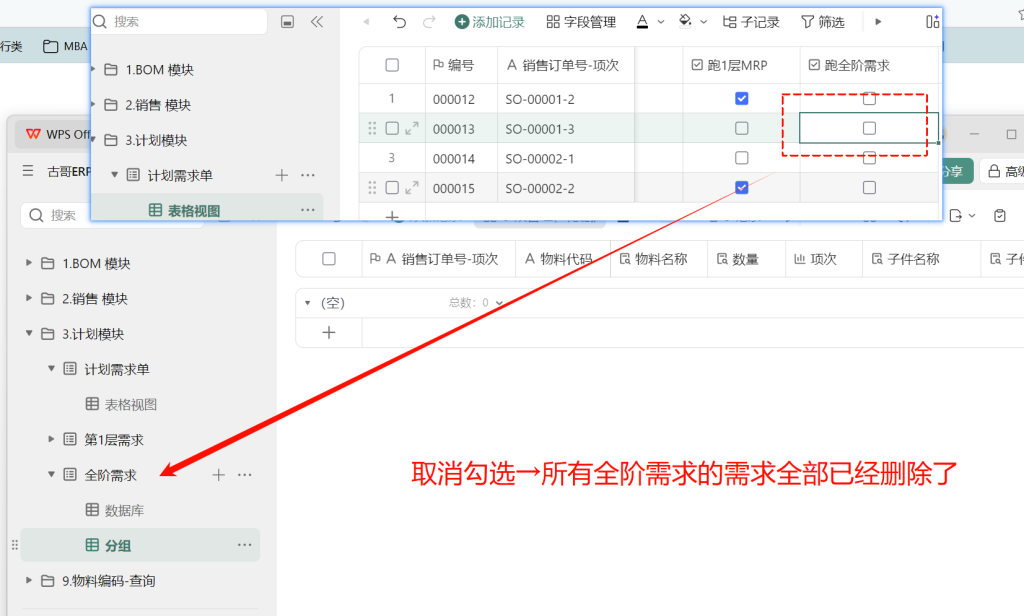Click the fill color bucket swatch
The width and height of the screenshot is (1024, 616).
pyautogui.click(x=685, y=22)
